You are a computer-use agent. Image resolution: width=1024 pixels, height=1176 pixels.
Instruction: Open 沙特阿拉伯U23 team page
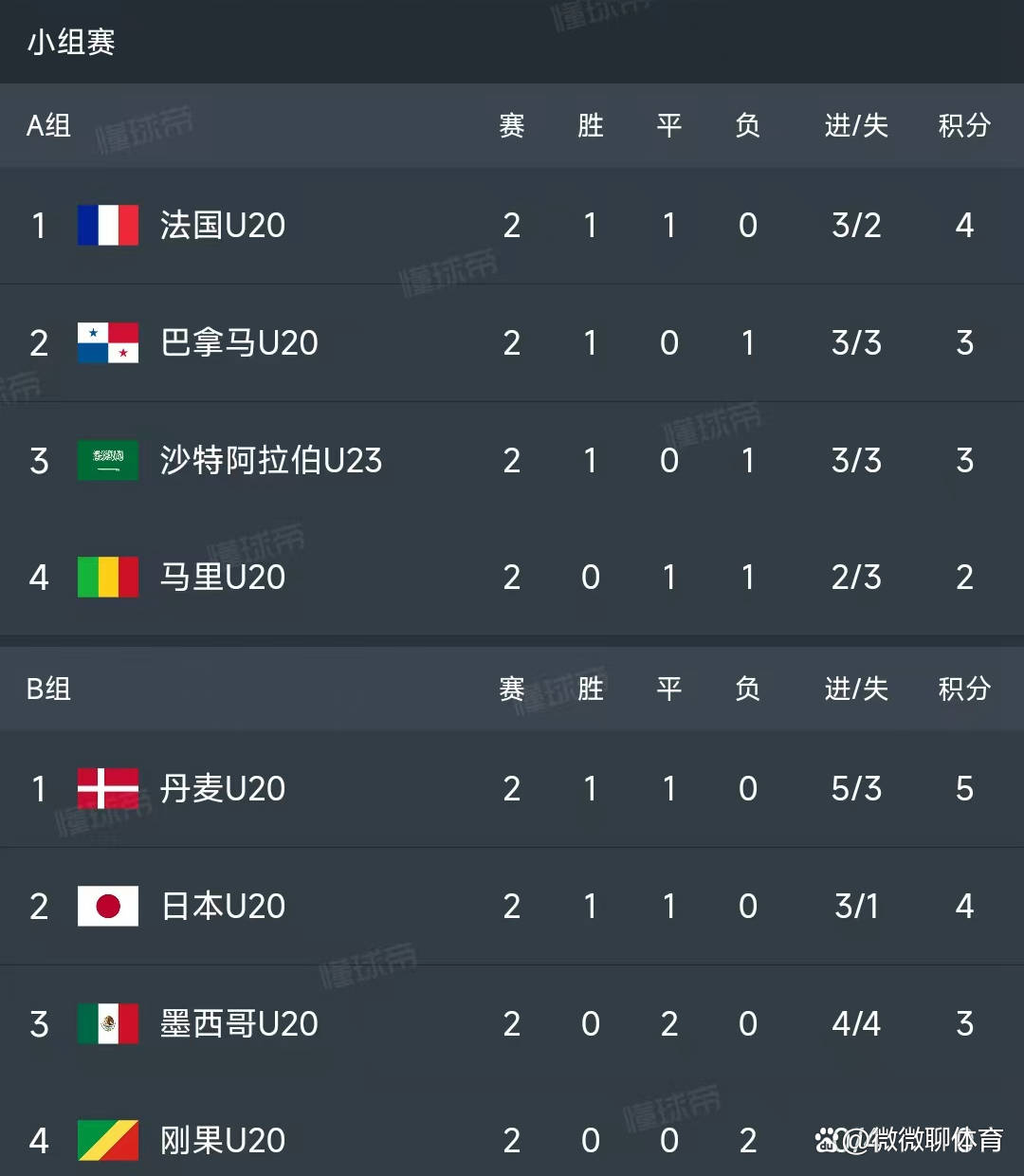[271, 460]
